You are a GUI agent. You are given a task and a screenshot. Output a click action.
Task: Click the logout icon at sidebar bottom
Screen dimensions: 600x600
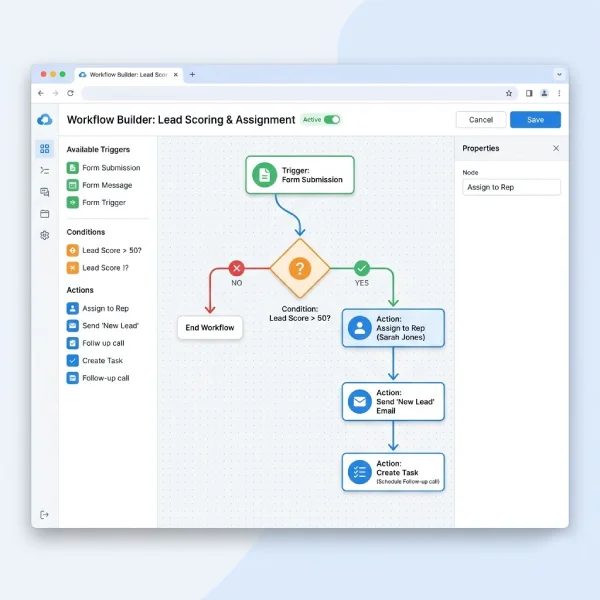click(44, 515)
